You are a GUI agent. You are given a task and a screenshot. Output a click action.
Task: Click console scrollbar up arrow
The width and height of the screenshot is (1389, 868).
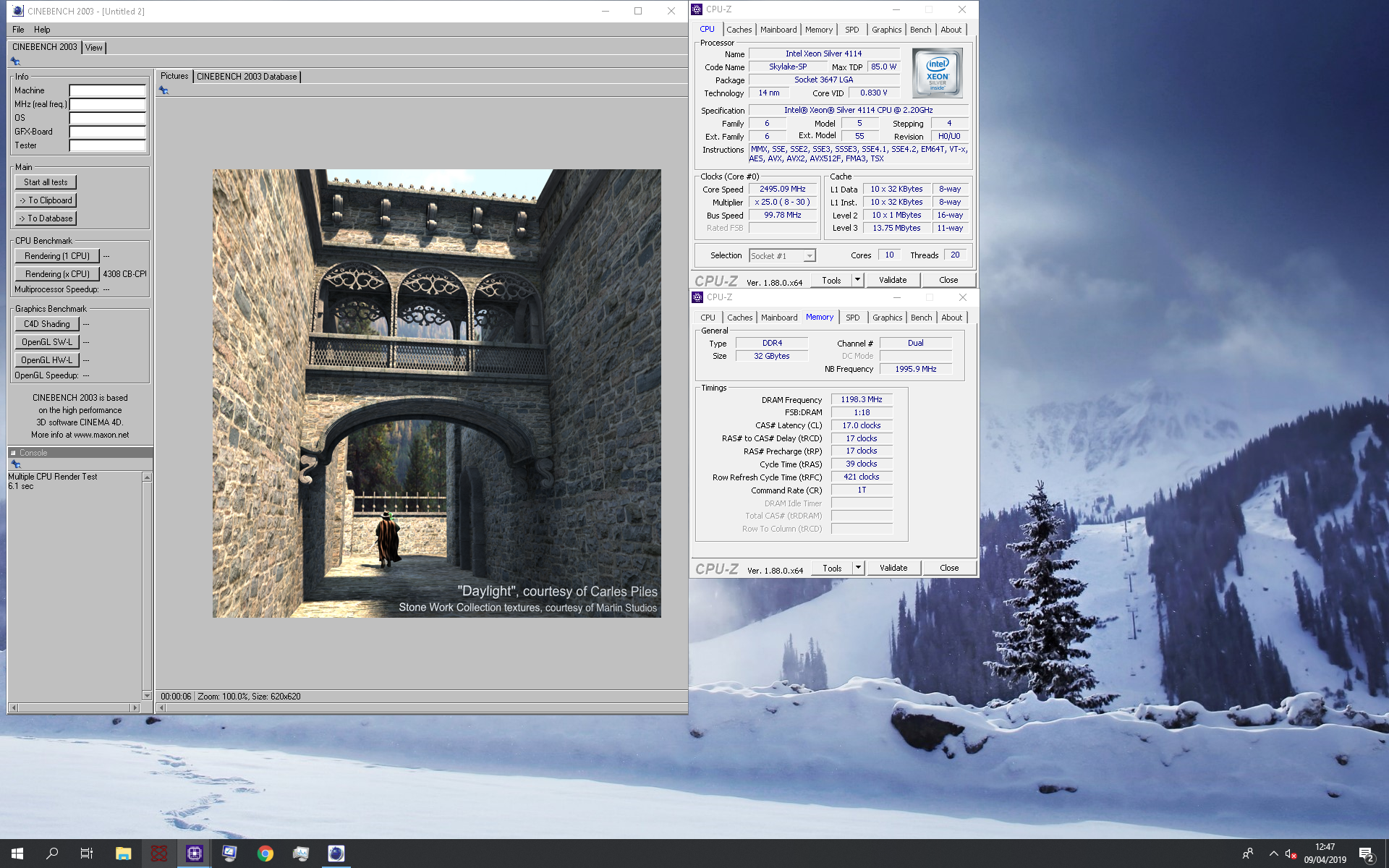pos(148,477)
